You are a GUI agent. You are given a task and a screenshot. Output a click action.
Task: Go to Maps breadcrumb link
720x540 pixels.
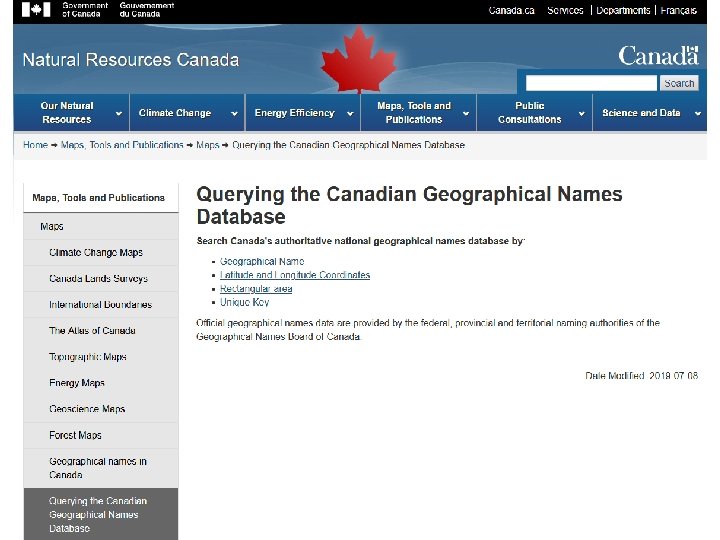click(x=208, y=145)
